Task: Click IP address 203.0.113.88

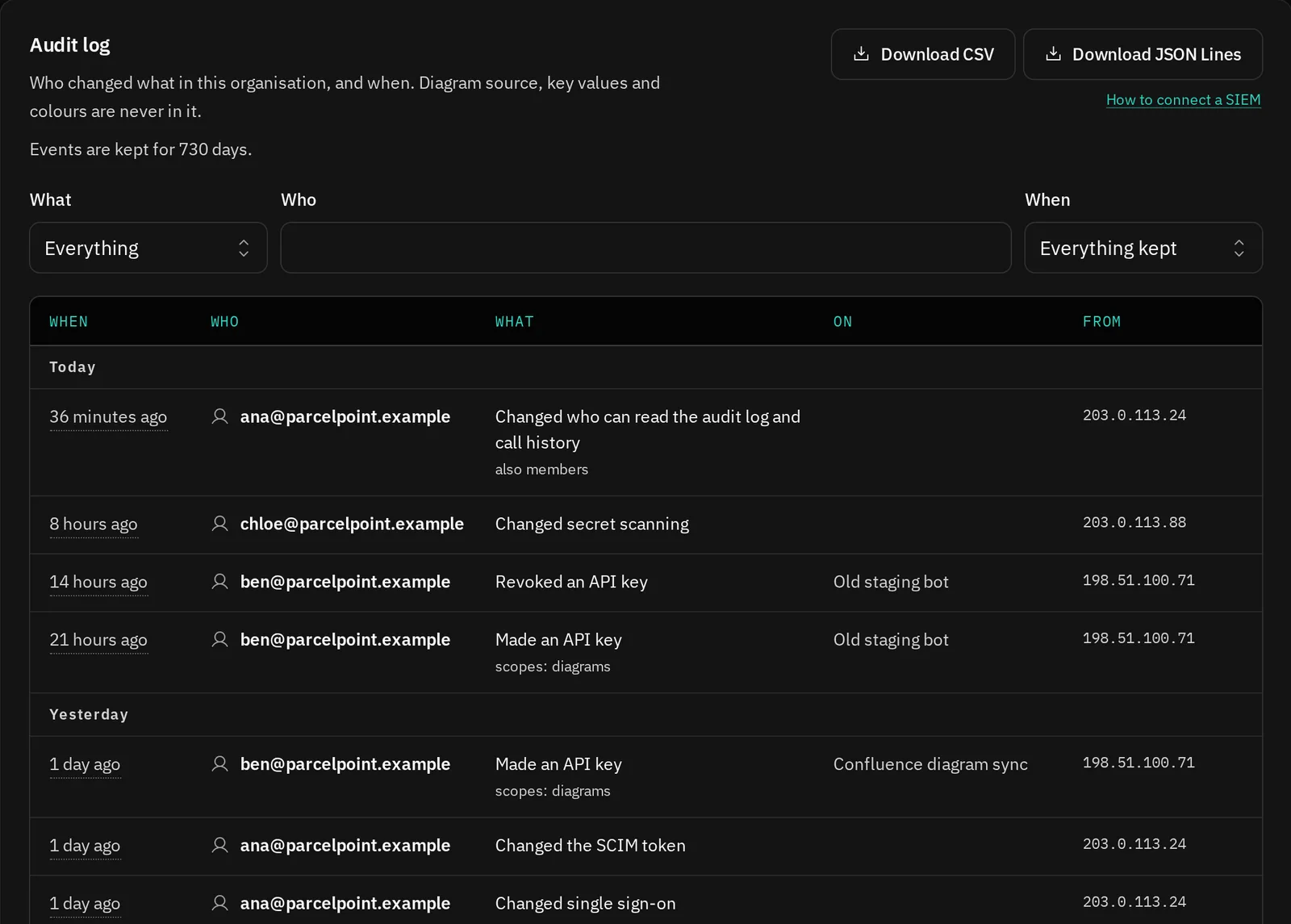Action: click(1134, 522)
